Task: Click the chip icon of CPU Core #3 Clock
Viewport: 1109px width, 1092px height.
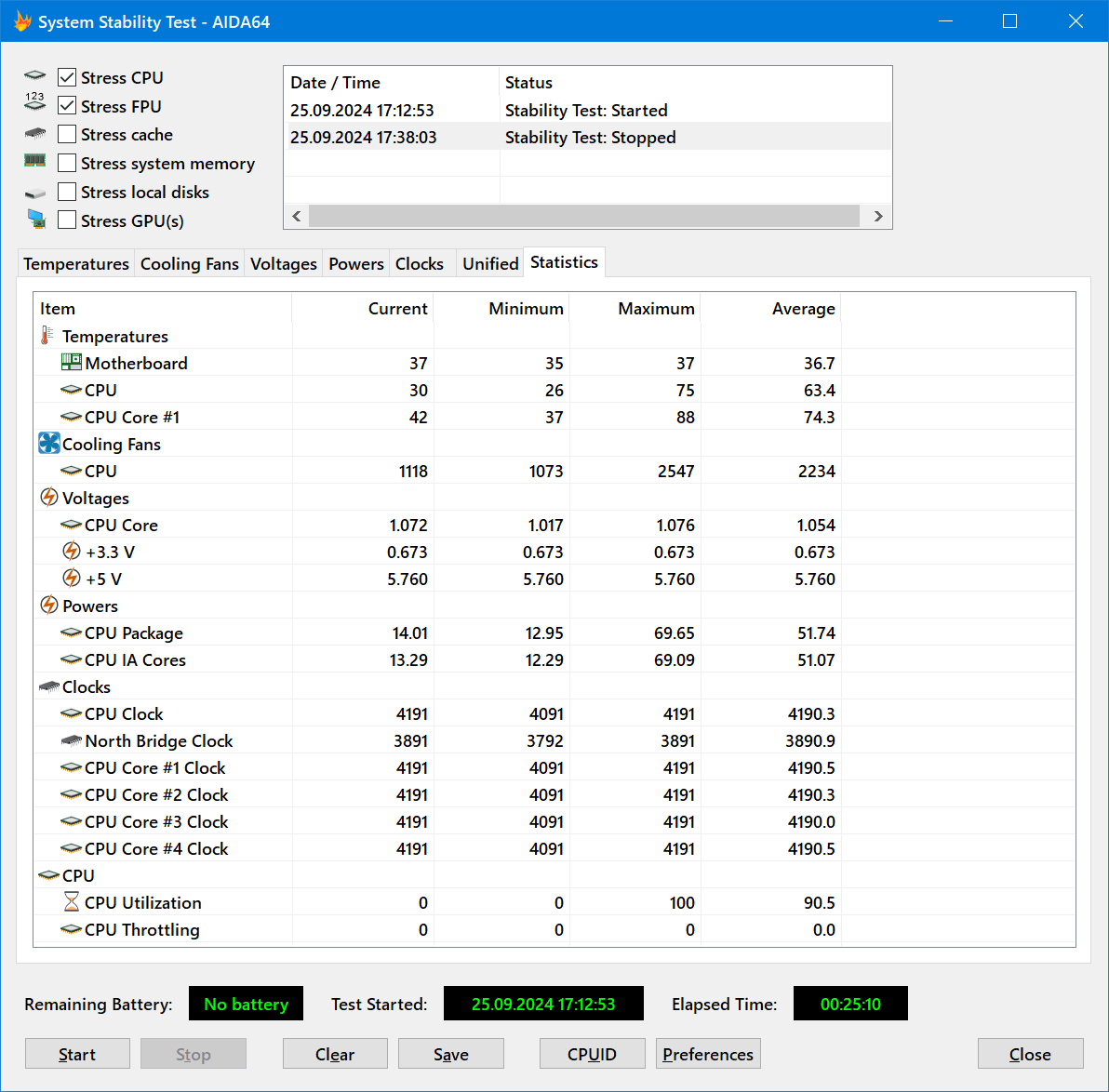Action: point(71,821)
